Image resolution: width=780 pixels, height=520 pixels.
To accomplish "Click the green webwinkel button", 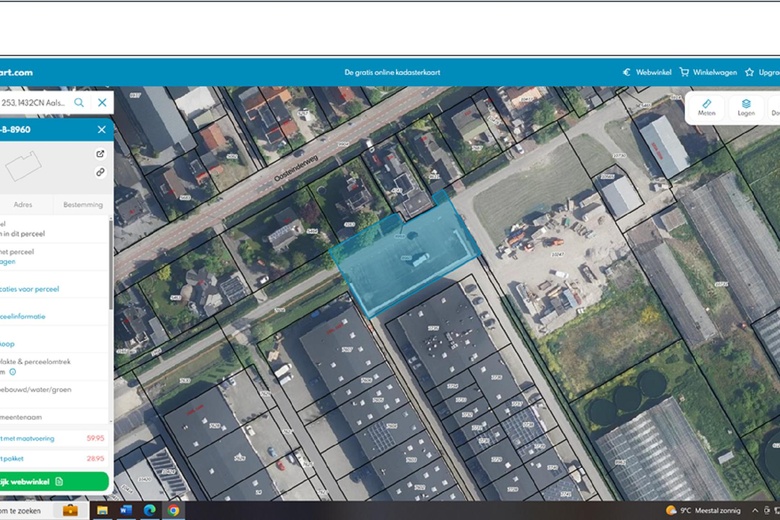I will [50, 481].
